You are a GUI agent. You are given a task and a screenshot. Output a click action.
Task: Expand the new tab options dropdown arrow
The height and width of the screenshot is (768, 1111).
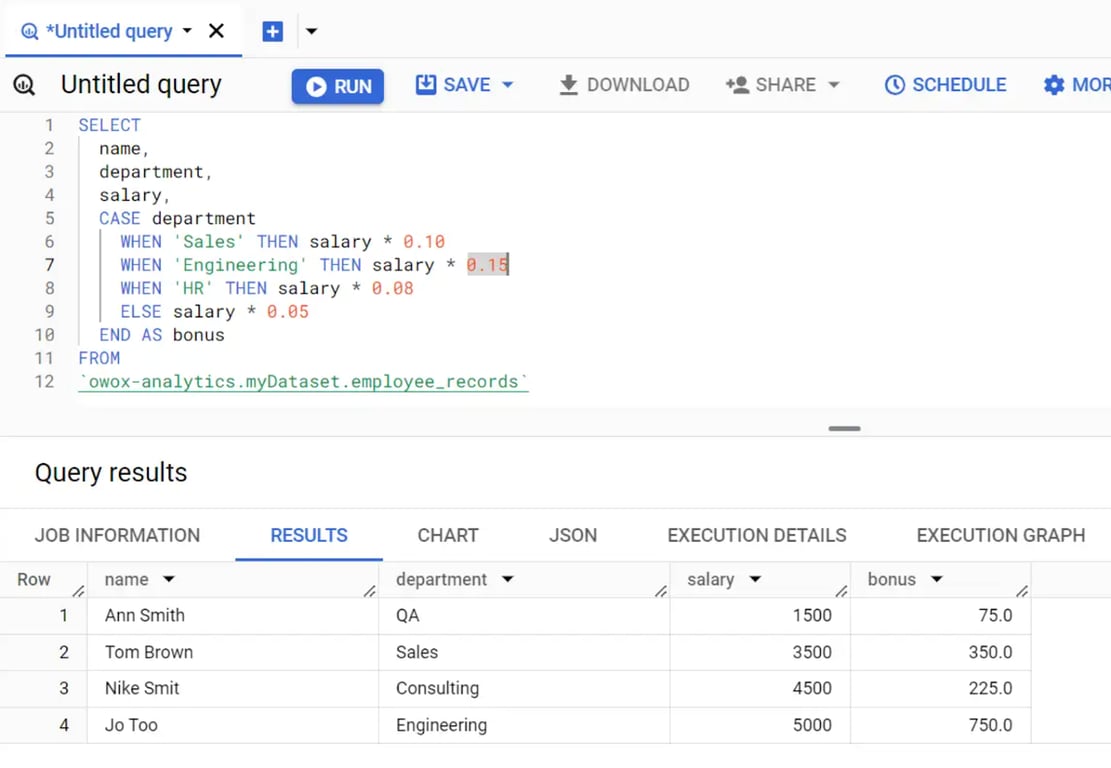[x=311, y=31]
